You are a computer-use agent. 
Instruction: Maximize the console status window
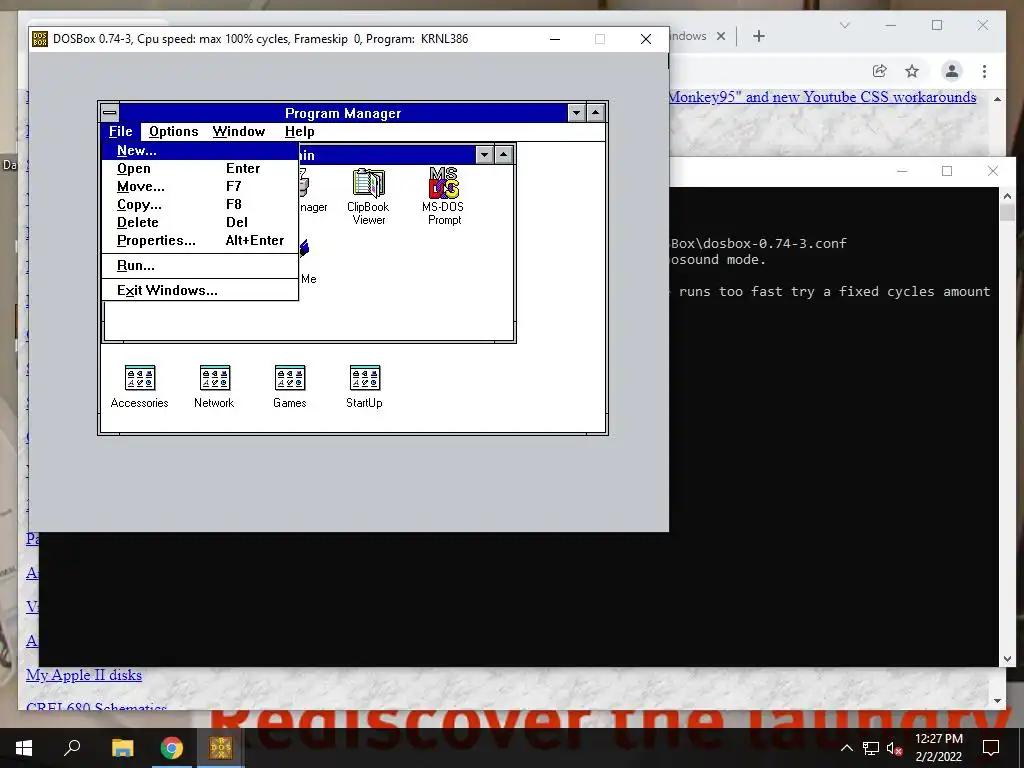(947, 171)
